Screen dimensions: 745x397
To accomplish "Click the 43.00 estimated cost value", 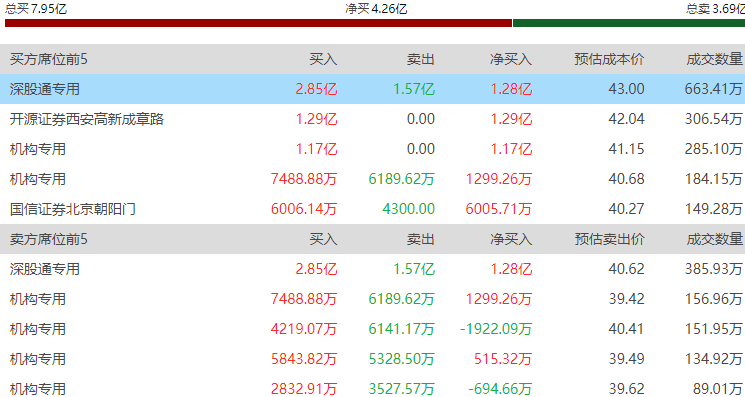I will (627, 89).
